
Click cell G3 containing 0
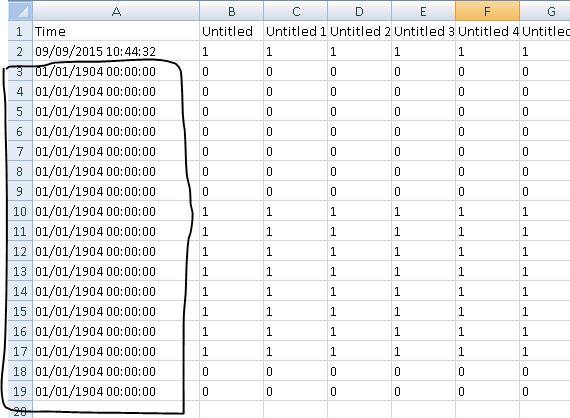545,71
